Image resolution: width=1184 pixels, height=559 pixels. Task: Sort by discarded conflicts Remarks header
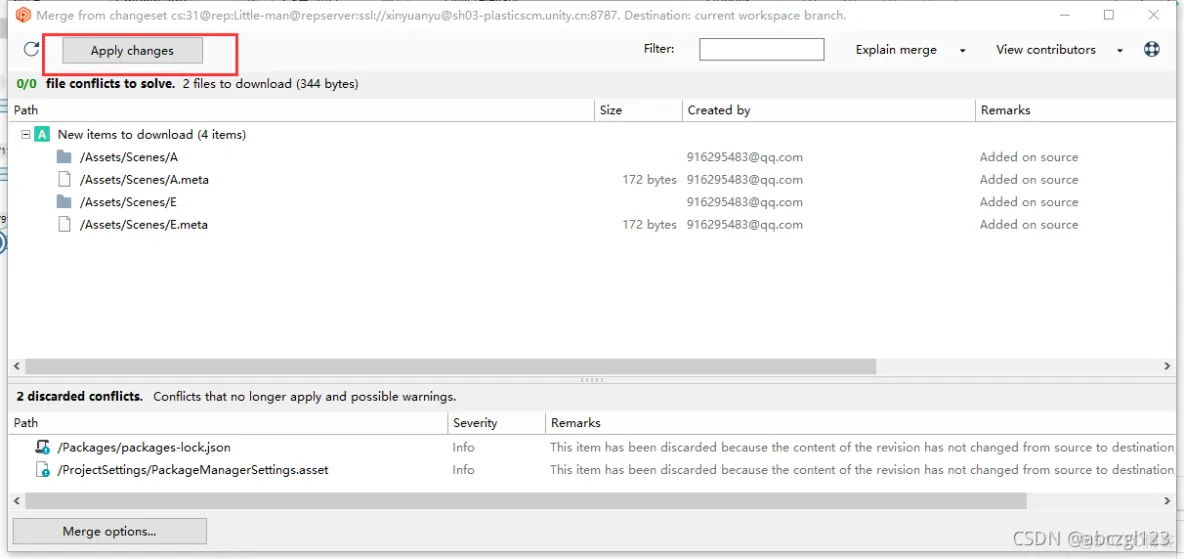tap(861, 423)
